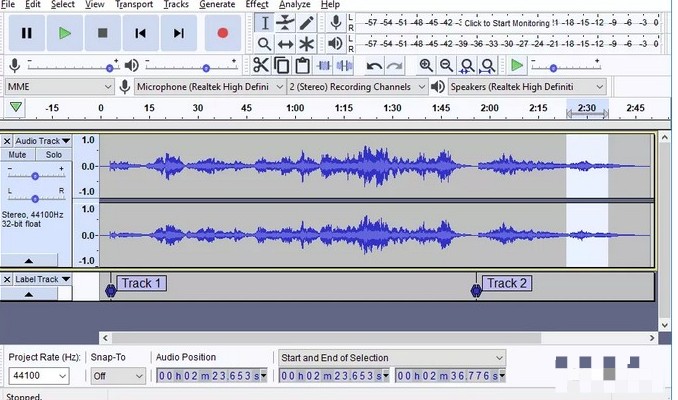The width and height of the screenshot is (678, 400).
Task: Open the File menu
Action: pos(8,4)
